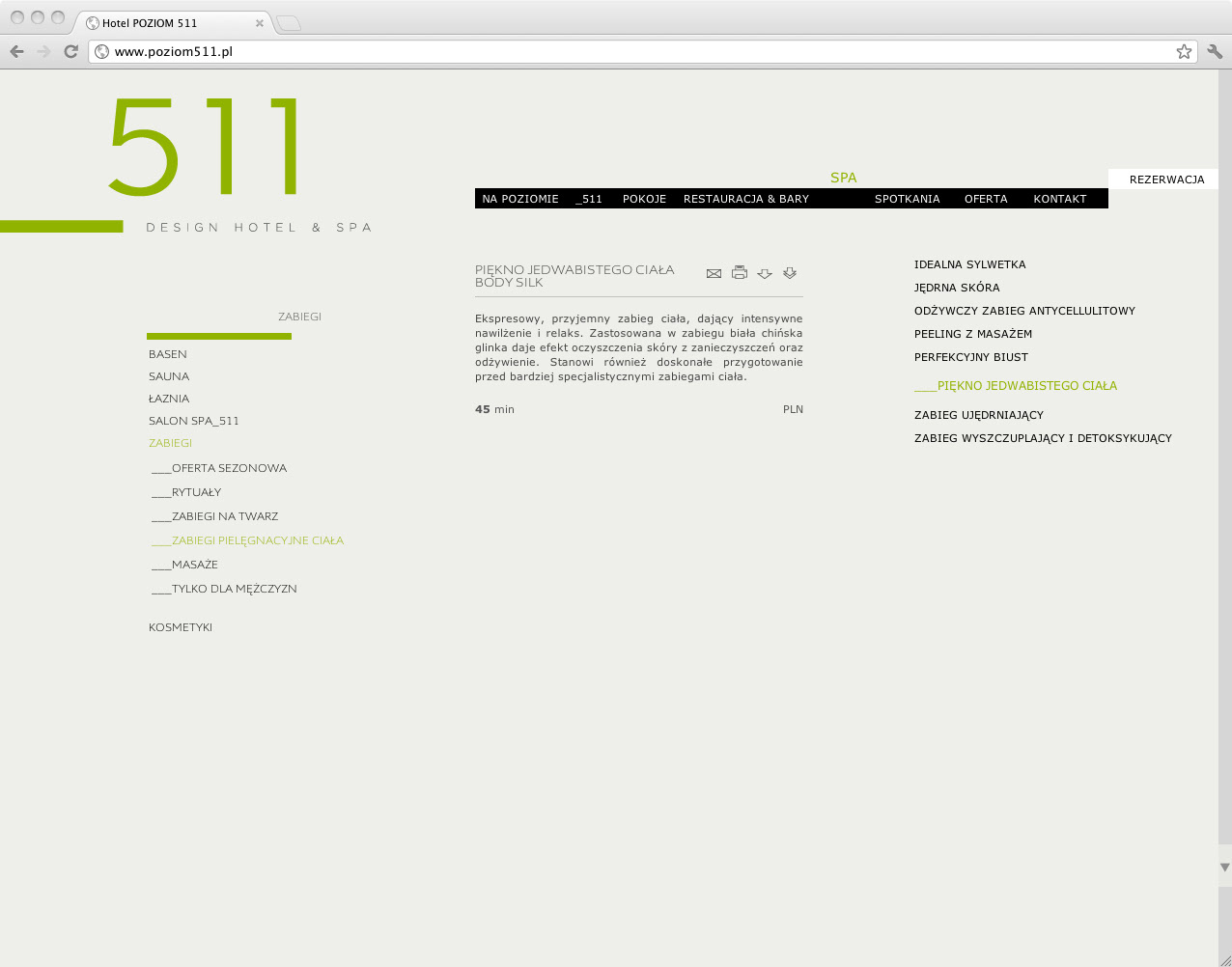Click the REZERWACJA button
This screenshot has width=1232, height=967.
click(1166, 180)
